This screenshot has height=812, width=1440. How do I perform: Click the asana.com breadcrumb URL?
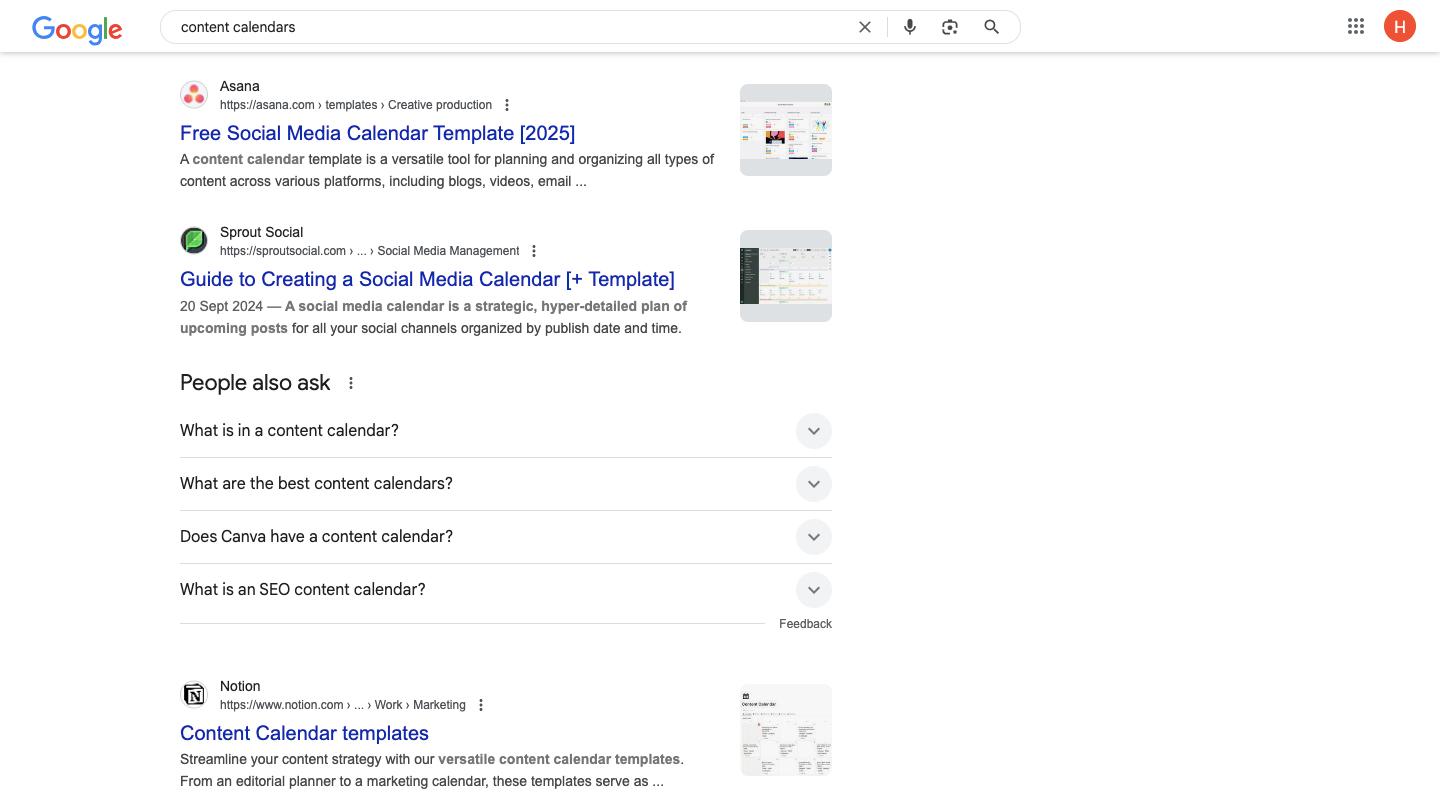356,105
